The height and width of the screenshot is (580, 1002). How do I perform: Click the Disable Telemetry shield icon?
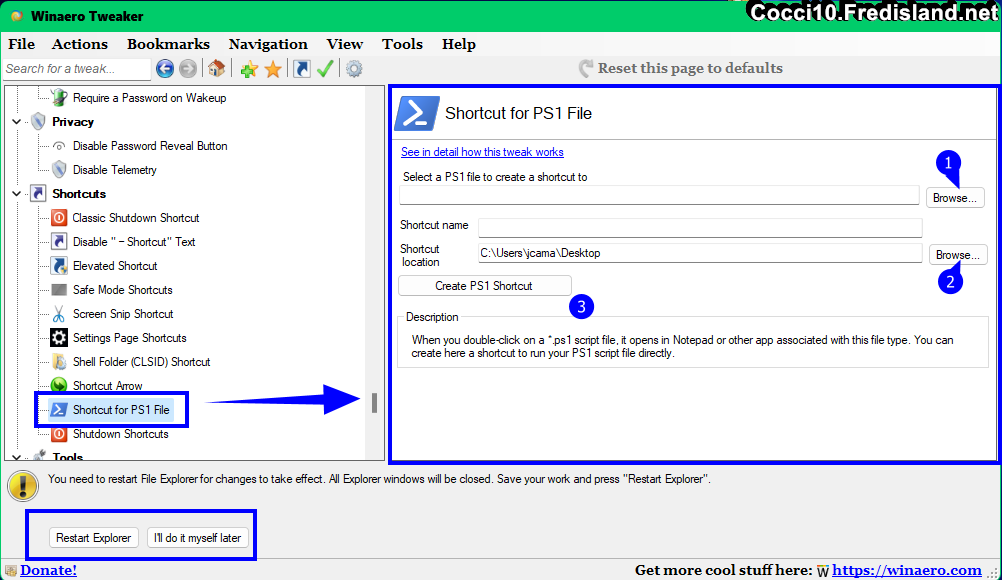pyautogui.click(x=59, y=169)
